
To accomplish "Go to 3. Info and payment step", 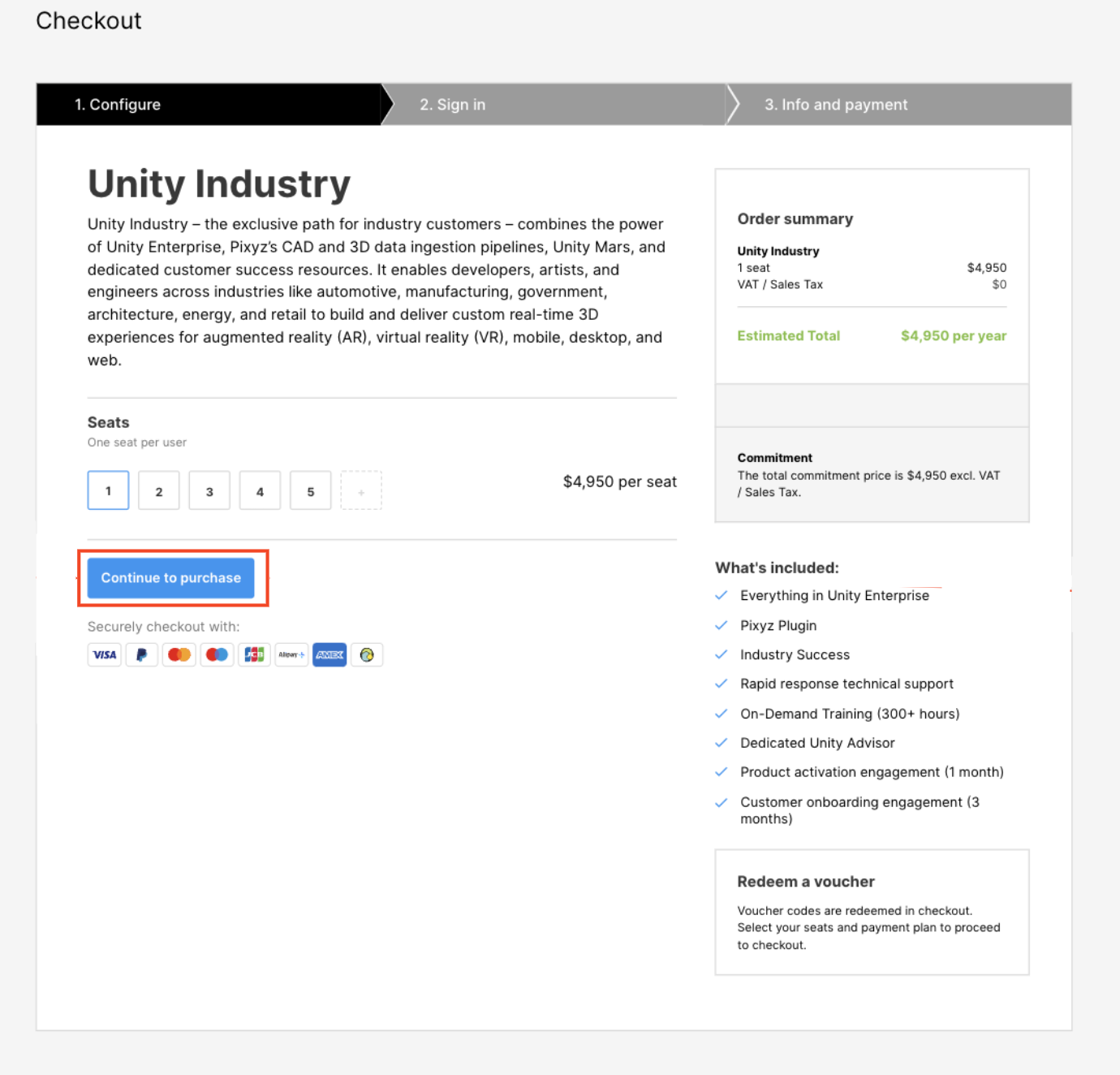I will tap(899, 104).
